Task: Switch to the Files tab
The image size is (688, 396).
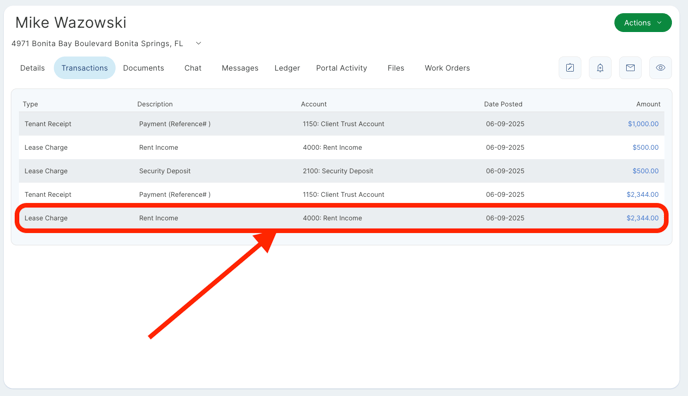Action: (x=395, y=68)
